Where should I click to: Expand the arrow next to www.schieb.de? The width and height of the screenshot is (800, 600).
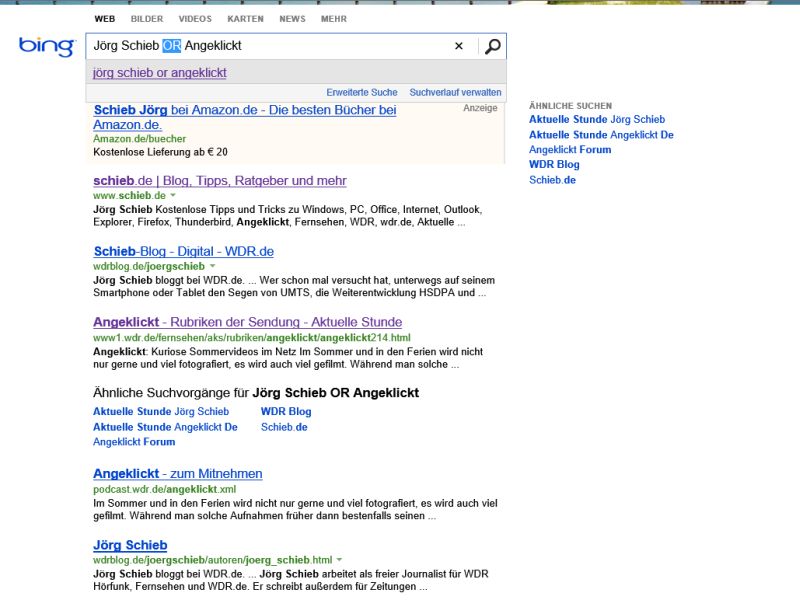pos(173,195)
